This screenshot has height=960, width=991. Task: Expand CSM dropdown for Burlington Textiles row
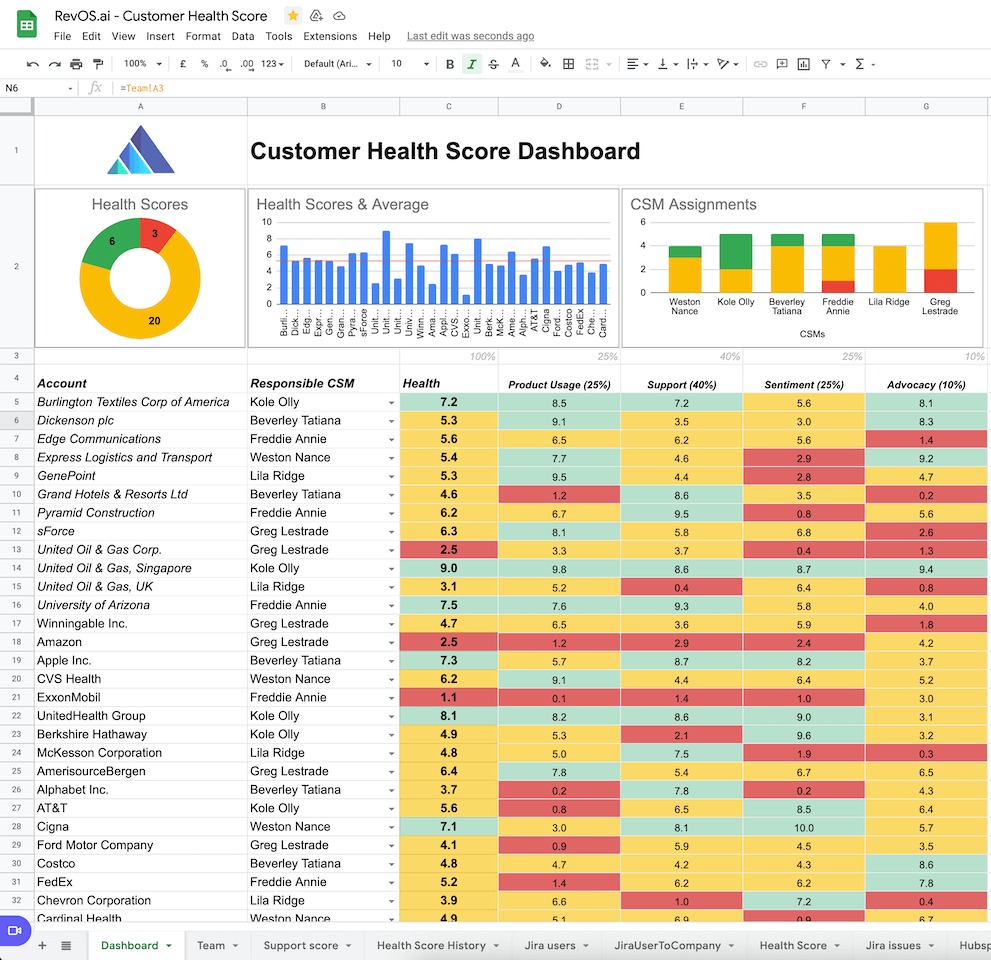pyautogui.click(x=391, y=402)
